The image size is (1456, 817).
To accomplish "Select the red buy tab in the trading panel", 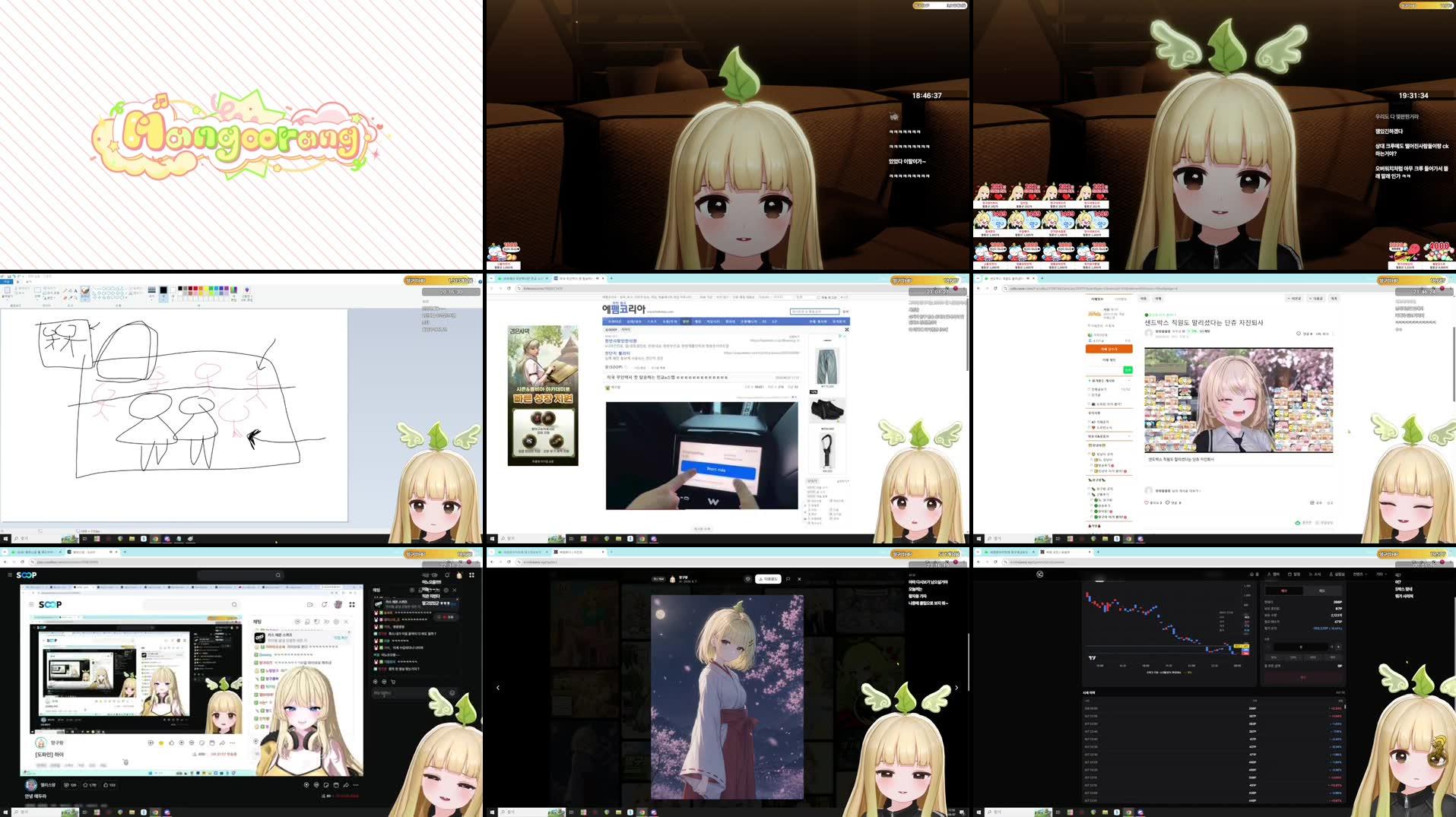I will pyautogui.click(x=1283, y=591).
